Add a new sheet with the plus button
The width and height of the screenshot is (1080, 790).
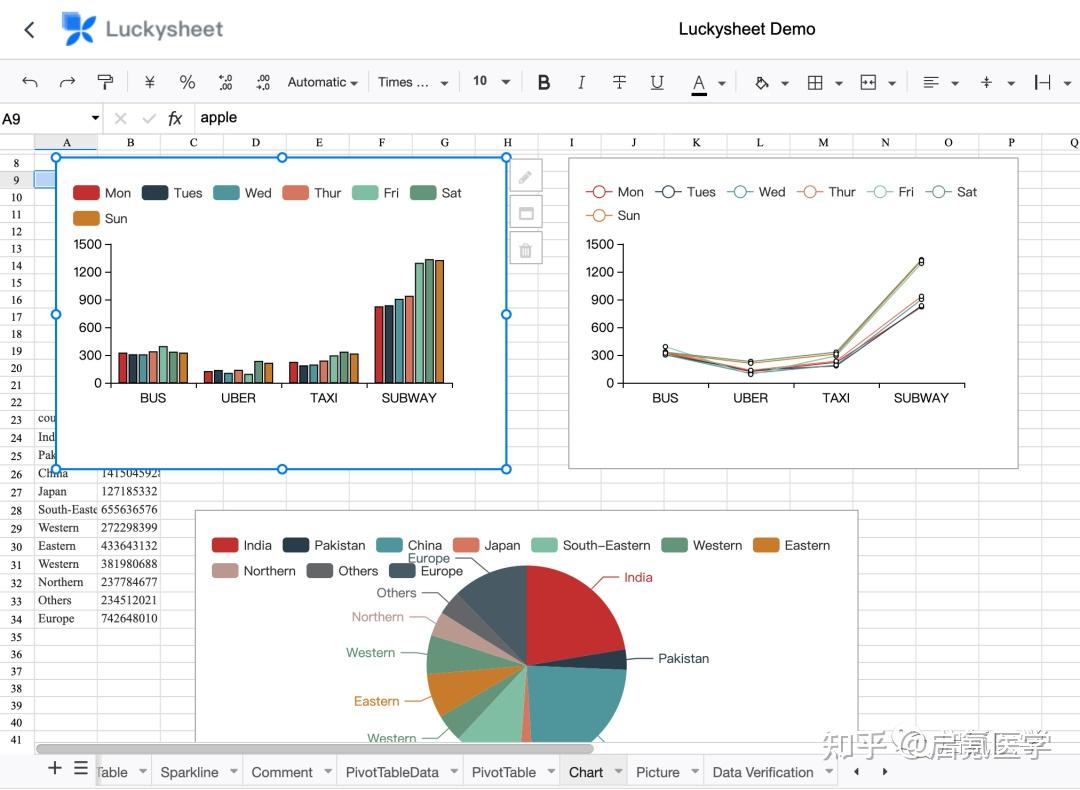tap(52, 768)
